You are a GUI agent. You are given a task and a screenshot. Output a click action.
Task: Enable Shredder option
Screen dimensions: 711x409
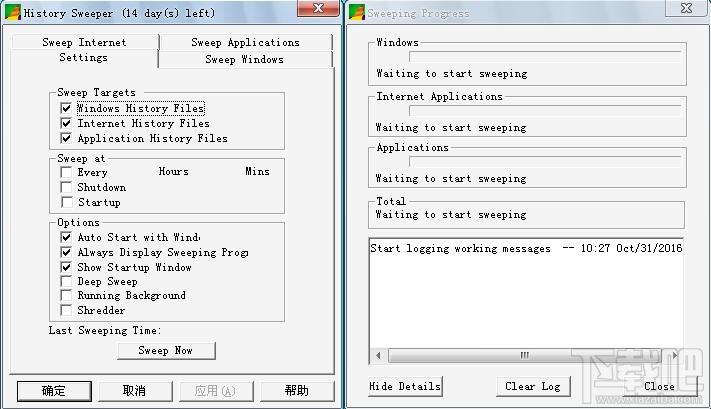click(x=66, y=311)
